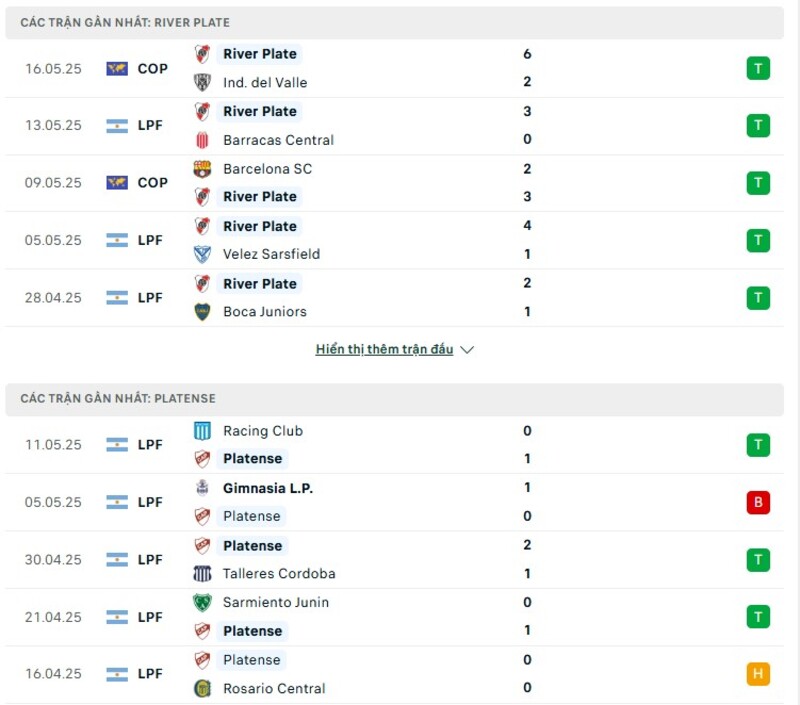Open the Barracas Central club logo

[203, 140]
